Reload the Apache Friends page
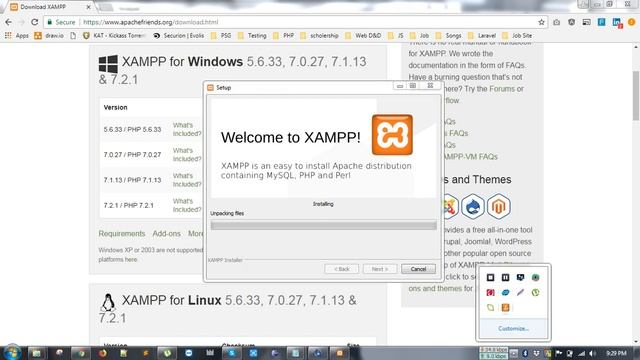 click(35, 22)
